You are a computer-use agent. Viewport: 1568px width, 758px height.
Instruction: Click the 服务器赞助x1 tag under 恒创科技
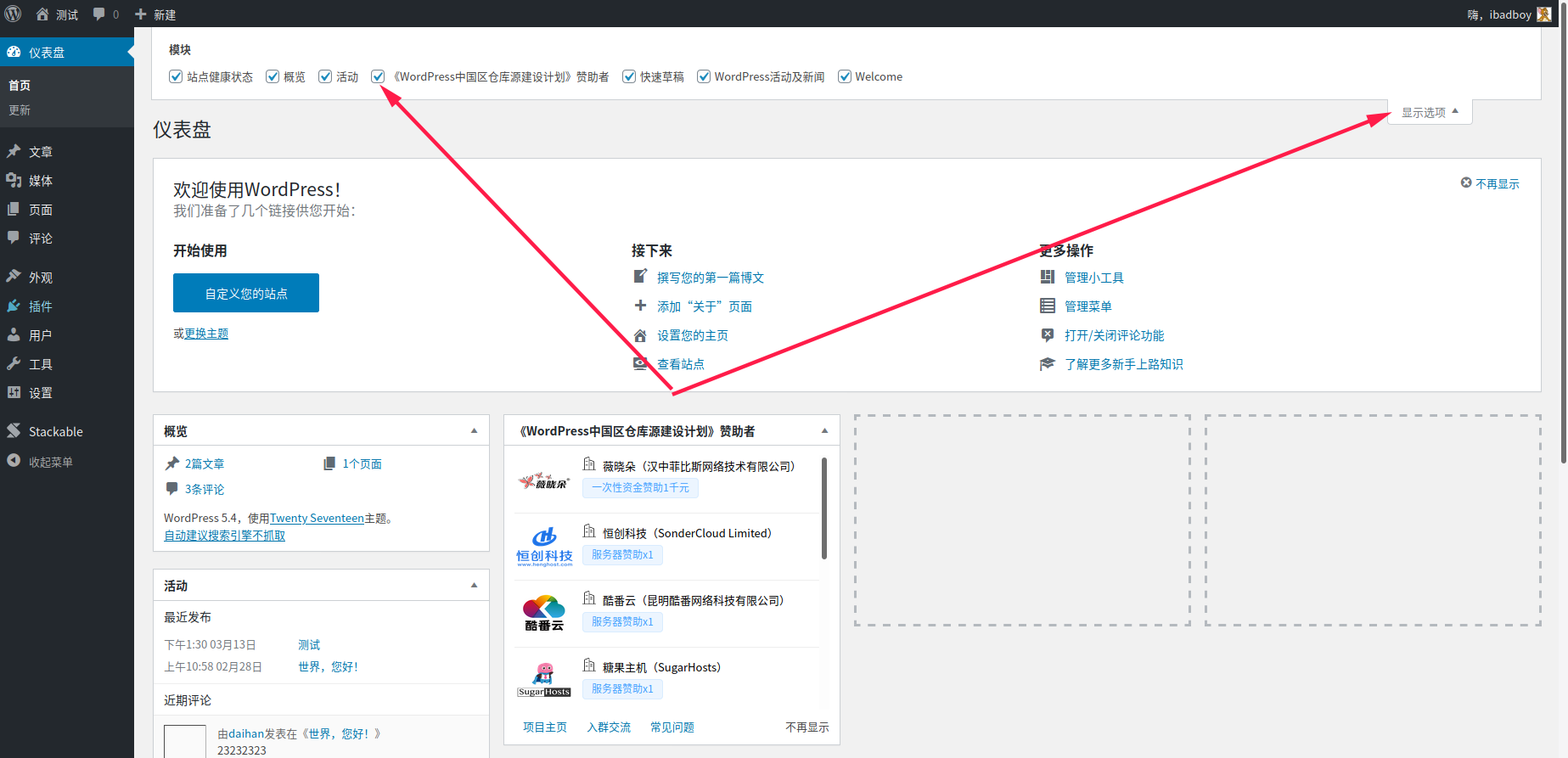coord(622,554)
